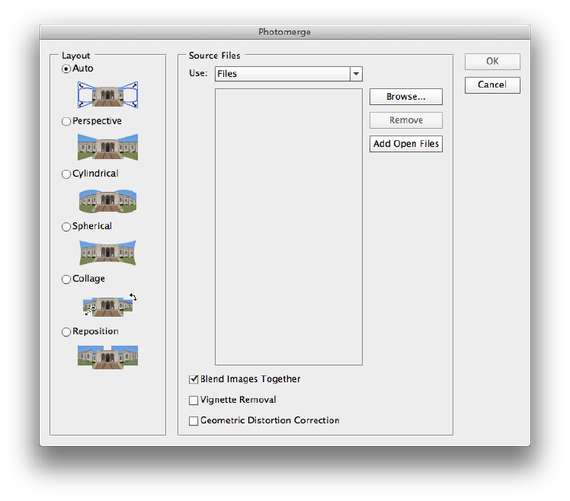
Task: Confirm the dialog with OK
Action: click(493, 61)
